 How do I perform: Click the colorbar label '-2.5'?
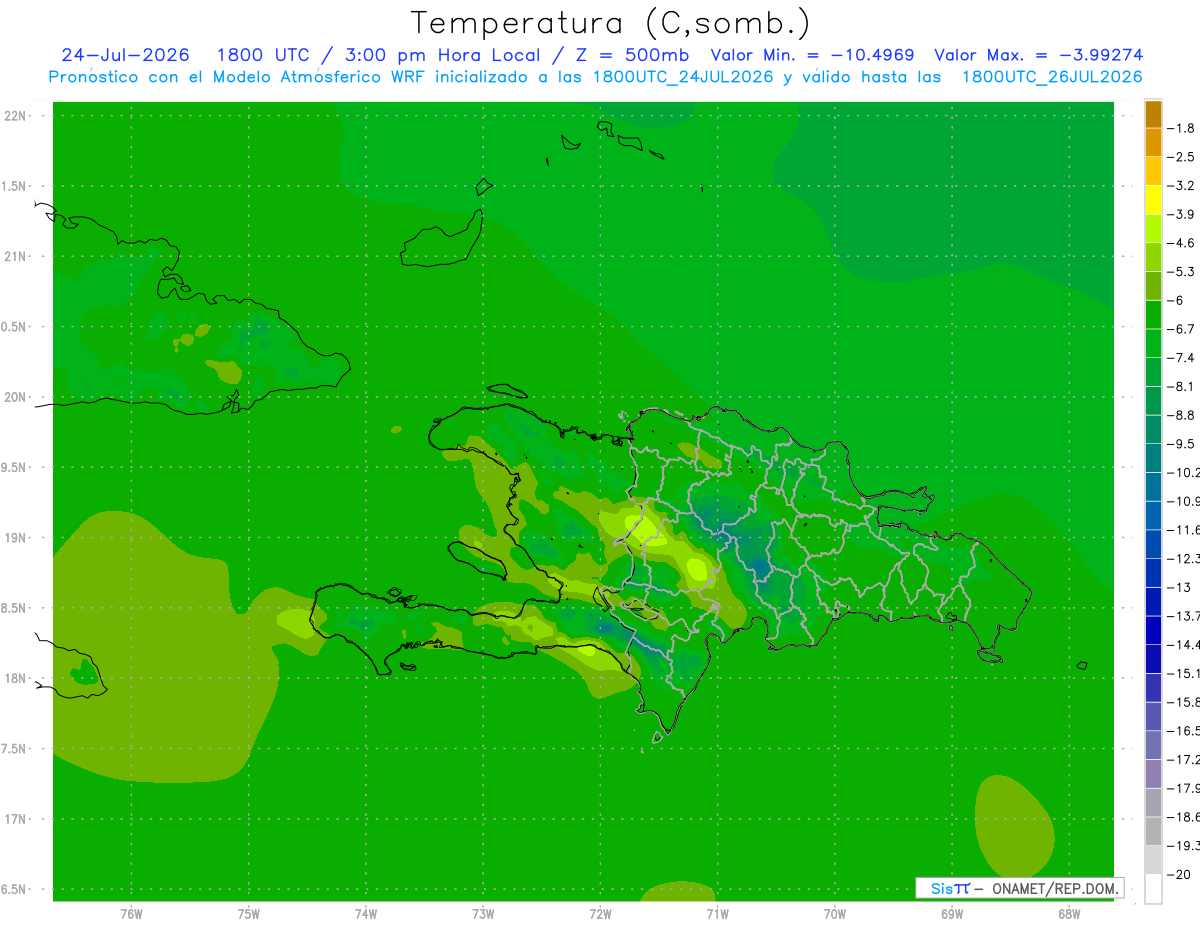pos(1182,157)
